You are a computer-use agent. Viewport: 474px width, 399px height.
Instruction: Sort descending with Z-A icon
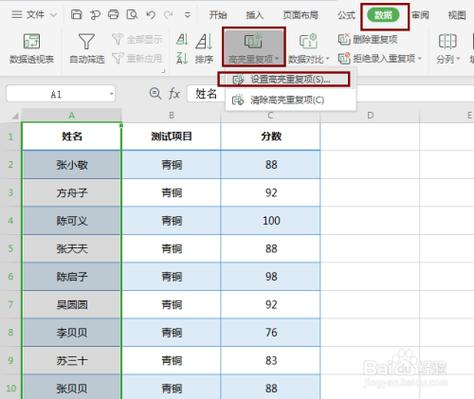pyautogui.click(x=182, y=58)
